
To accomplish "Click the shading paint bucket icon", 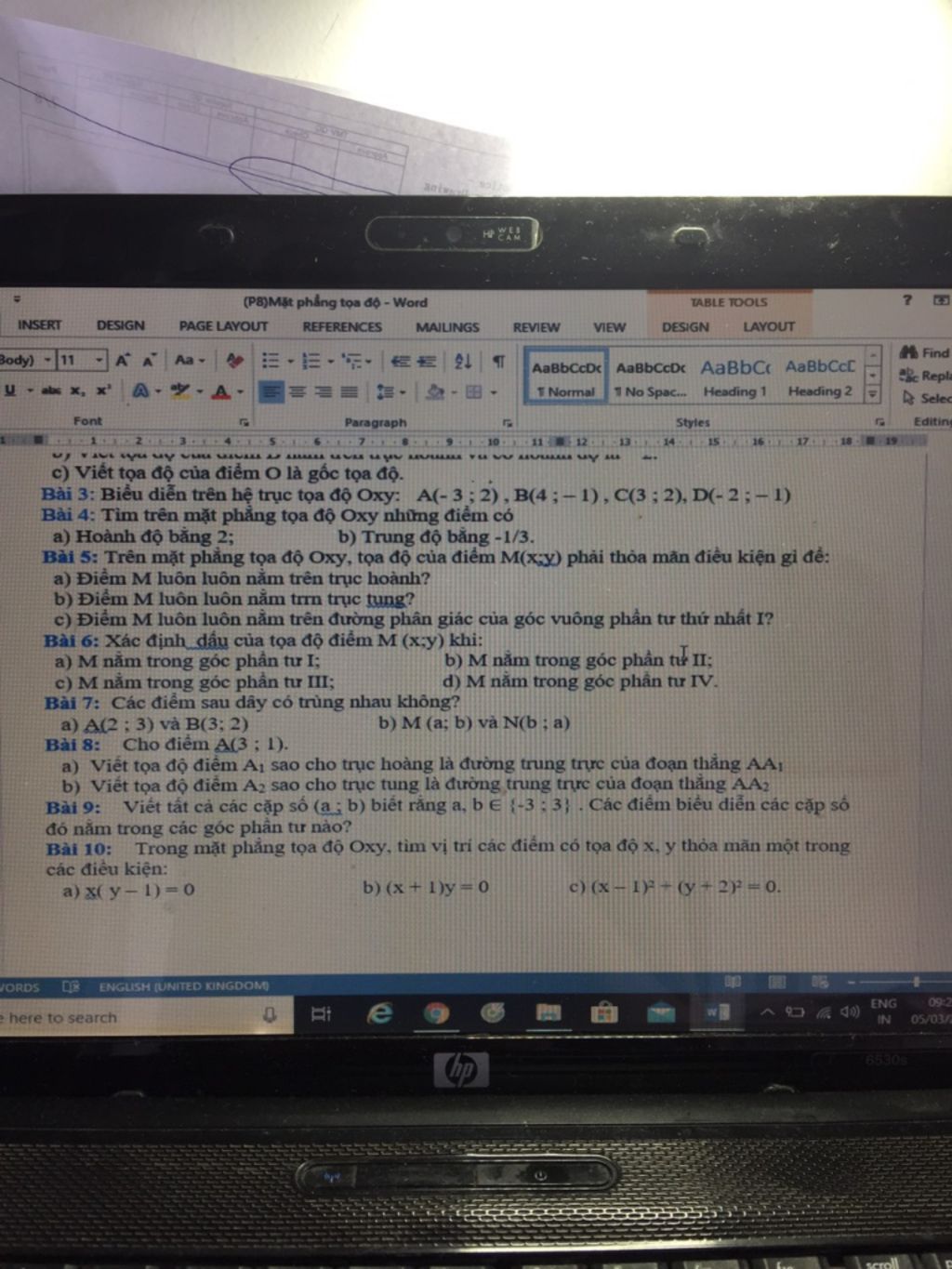I will [x=434, y=391].
